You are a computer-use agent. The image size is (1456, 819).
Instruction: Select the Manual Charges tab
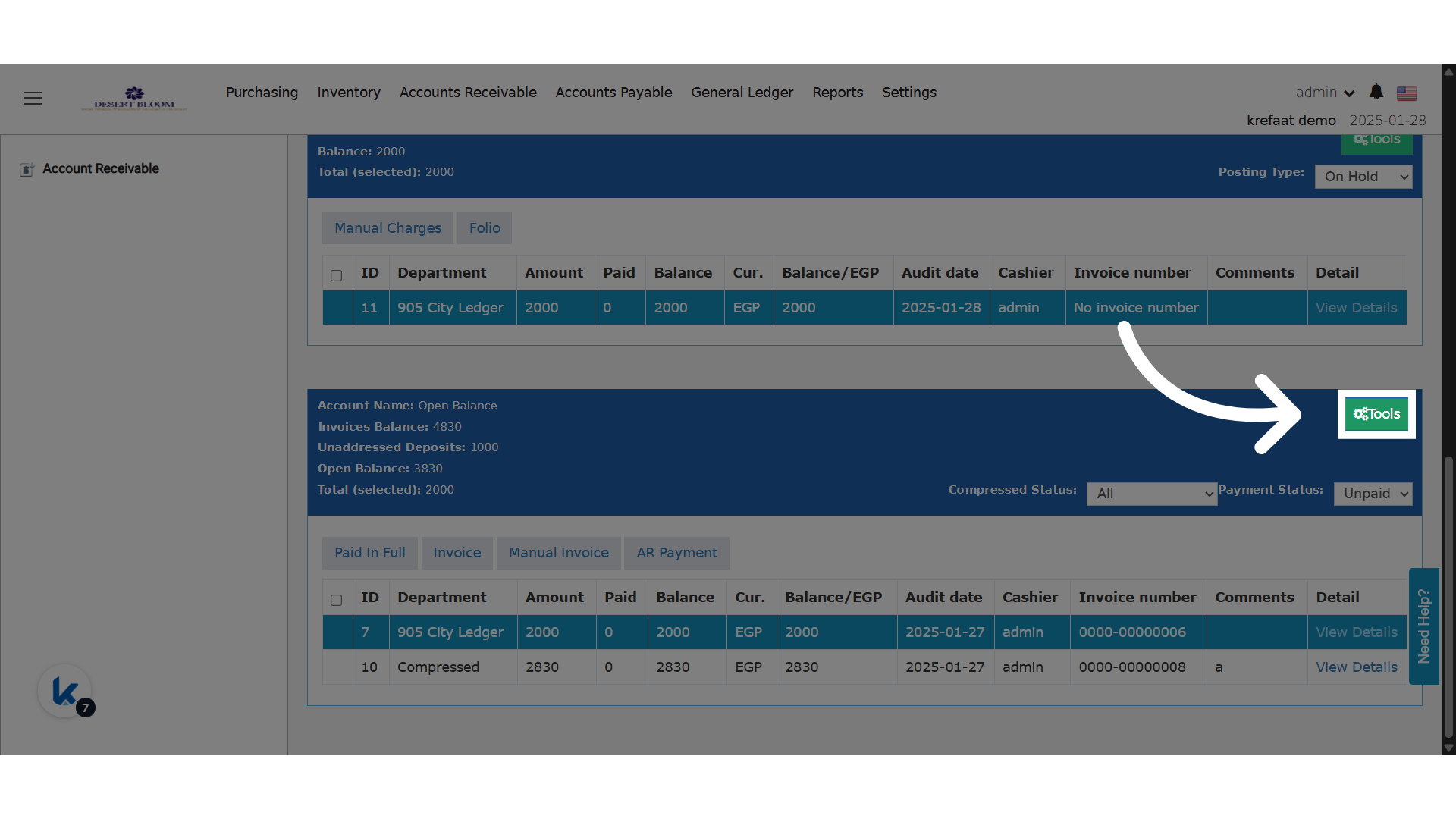pos(388,228)
